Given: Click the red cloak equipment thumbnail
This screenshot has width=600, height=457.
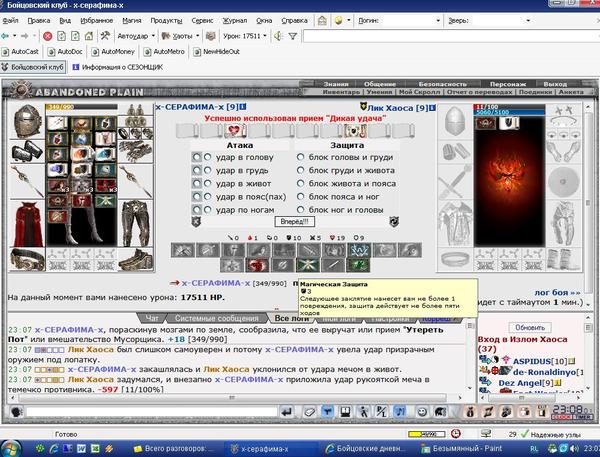Looking at the screenshot, I should point(27,224).
